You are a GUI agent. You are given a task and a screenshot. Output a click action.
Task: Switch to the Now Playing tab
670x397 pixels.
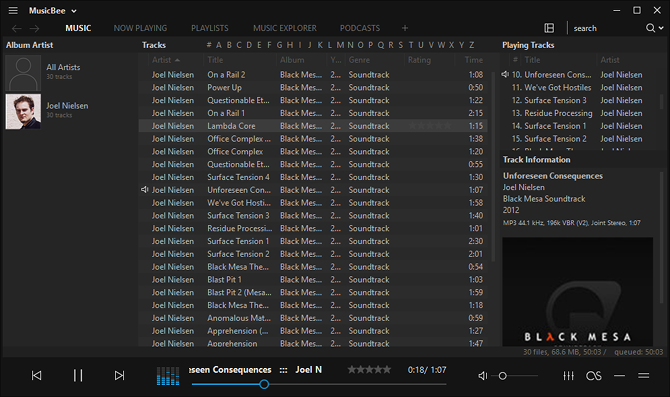tap(140, 28)
